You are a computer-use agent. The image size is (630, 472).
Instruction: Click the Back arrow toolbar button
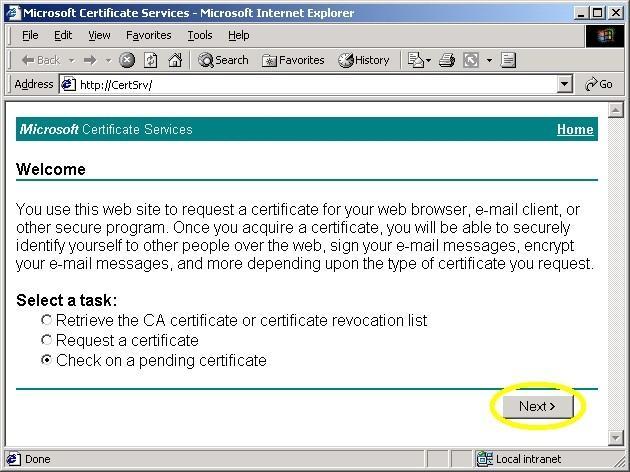(x=40, y=61)
